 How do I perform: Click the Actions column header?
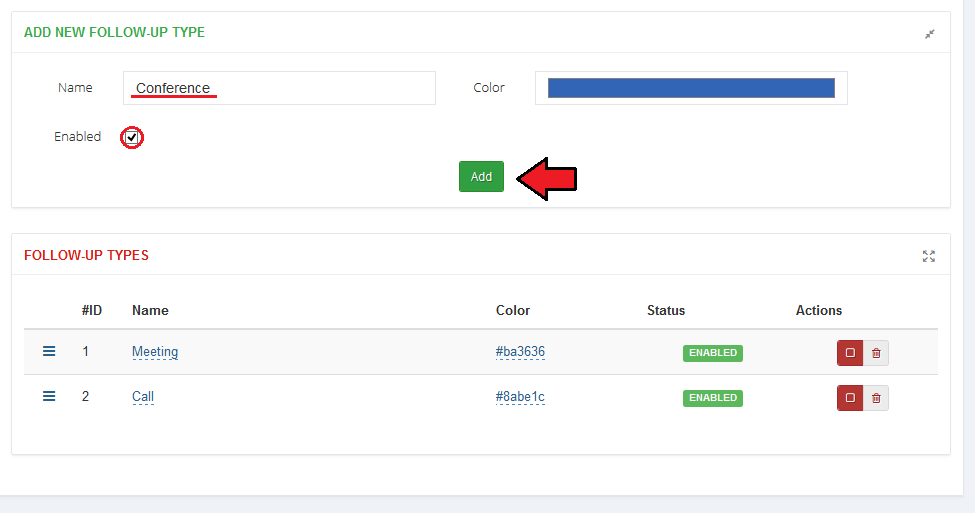pyautogui.click(x=818, y=310)
